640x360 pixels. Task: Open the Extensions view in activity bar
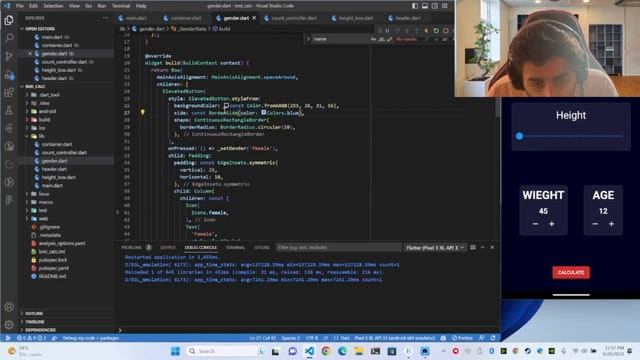pyautogui.click(x=9, y=93)
